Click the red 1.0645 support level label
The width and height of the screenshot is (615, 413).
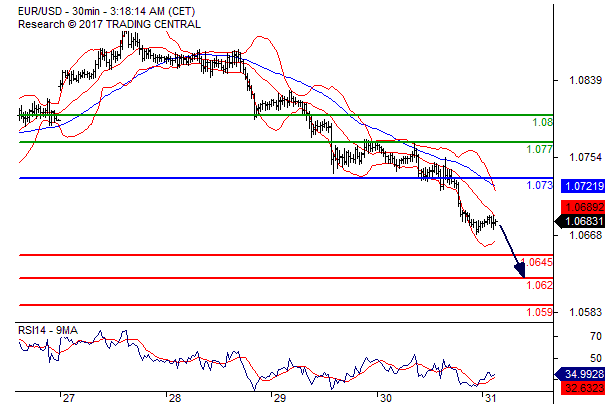[x=537, y=262]
